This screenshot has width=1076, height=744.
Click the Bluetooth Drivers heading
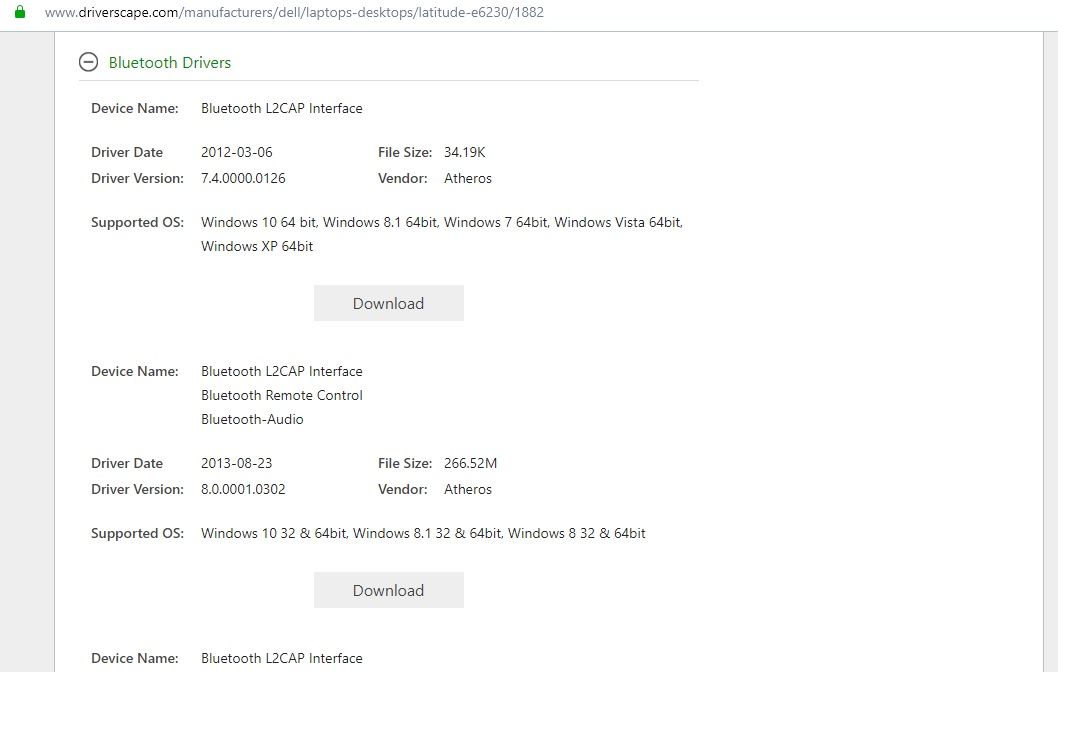click(x=169, y=62)
